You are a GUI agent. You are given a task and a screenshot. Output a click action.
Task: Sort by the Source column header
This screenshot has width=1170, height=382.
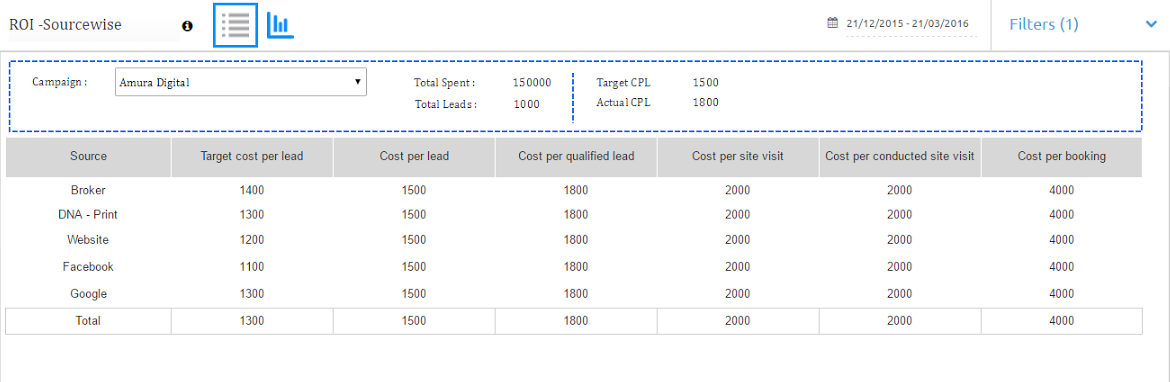point(88,157)
